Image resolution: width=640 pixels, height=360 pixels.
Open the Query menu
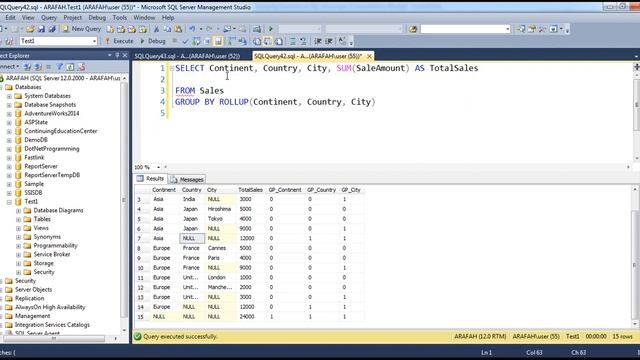(x=49, y=18)
